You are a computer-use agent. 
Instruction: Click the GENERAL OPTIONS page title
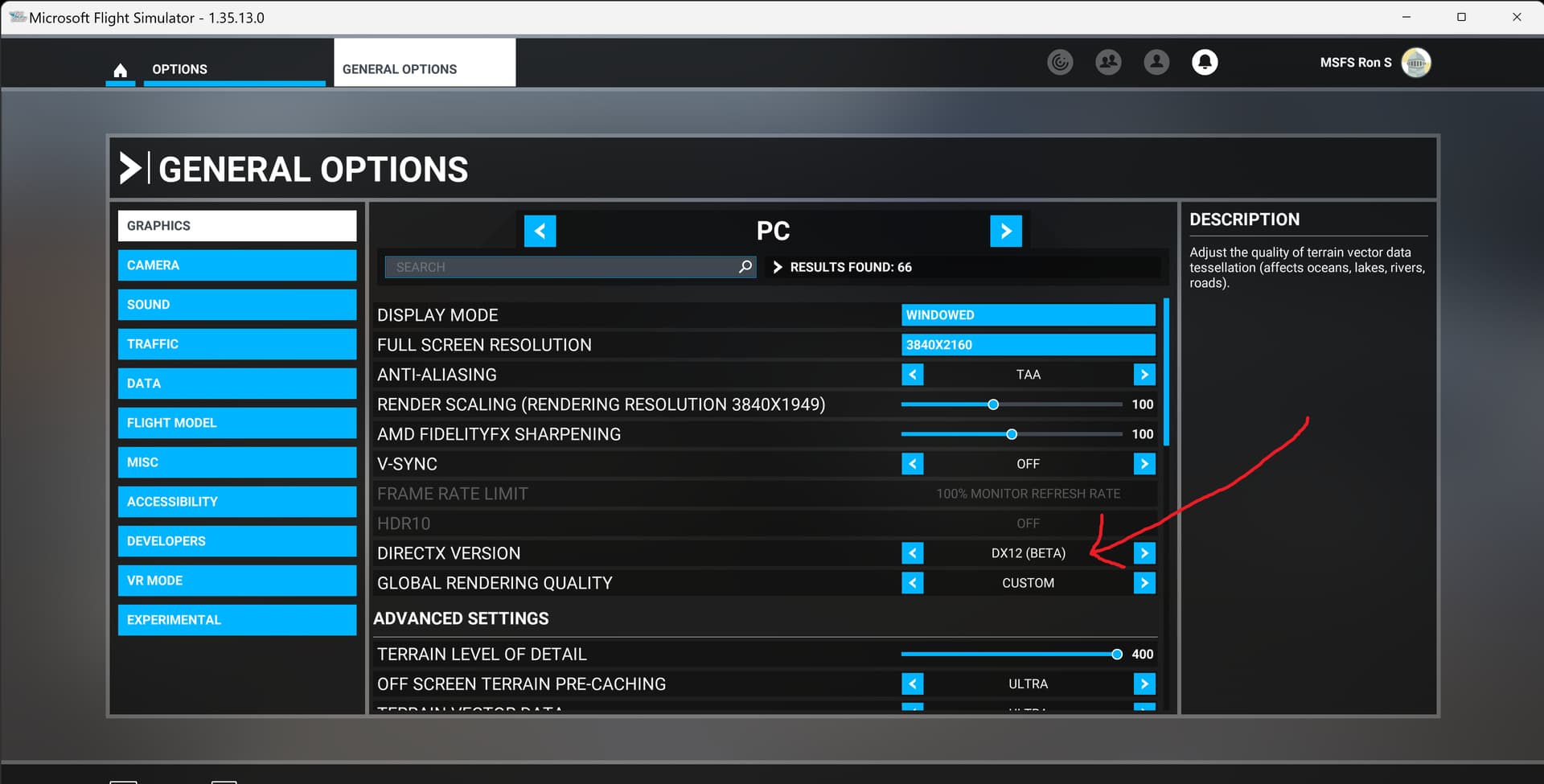point(314,170)
